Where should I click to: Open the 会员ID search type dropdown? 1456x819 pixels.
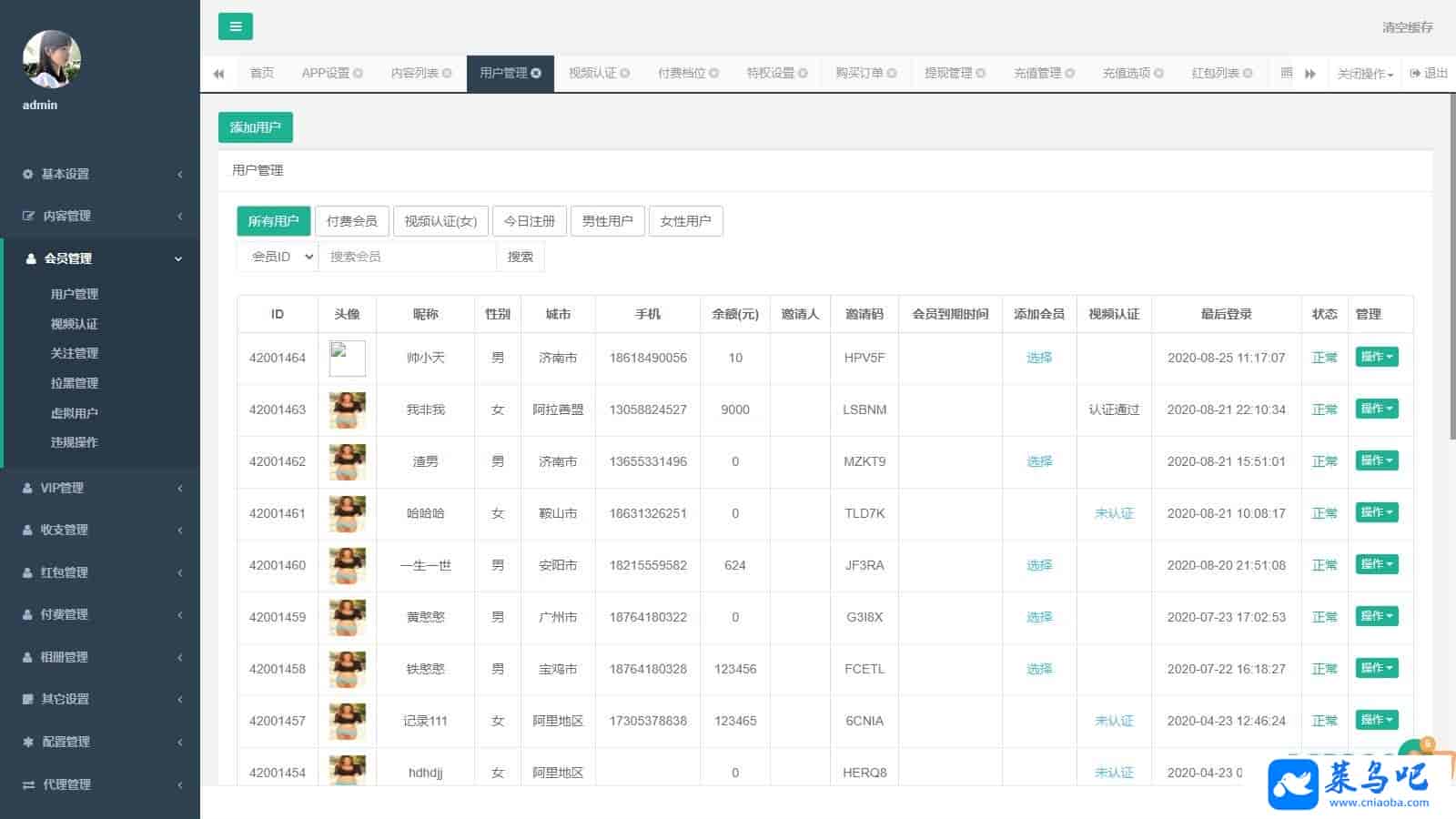(x=278, y=257)
